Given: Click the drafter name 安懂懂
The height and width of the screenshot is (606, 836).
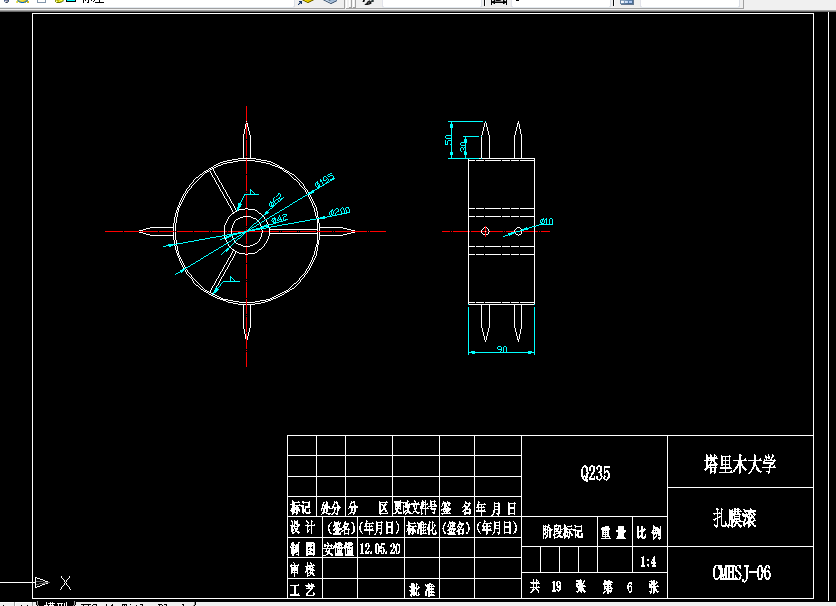Looking at the screenshot, I should tap(338, 549).
